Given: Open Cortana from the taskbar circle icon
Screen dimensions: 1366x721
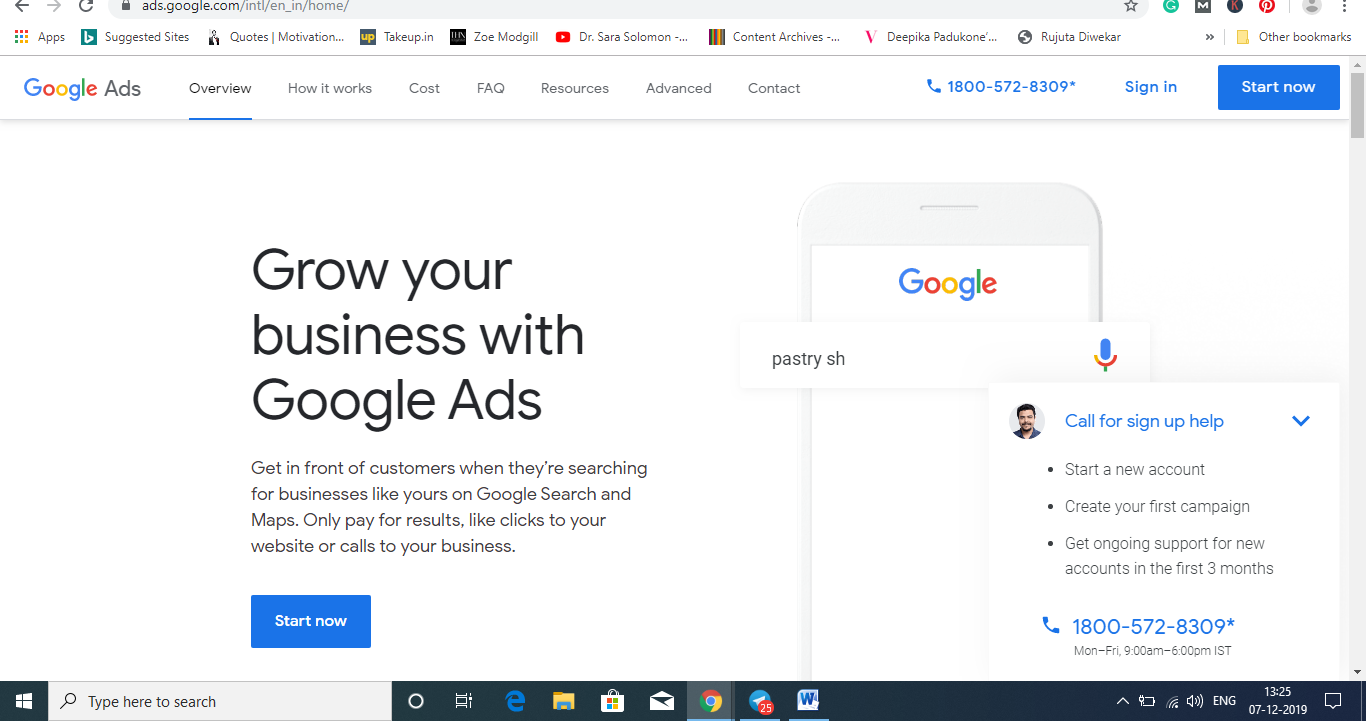Looking at the screenshot, I should tap(416, 701).
